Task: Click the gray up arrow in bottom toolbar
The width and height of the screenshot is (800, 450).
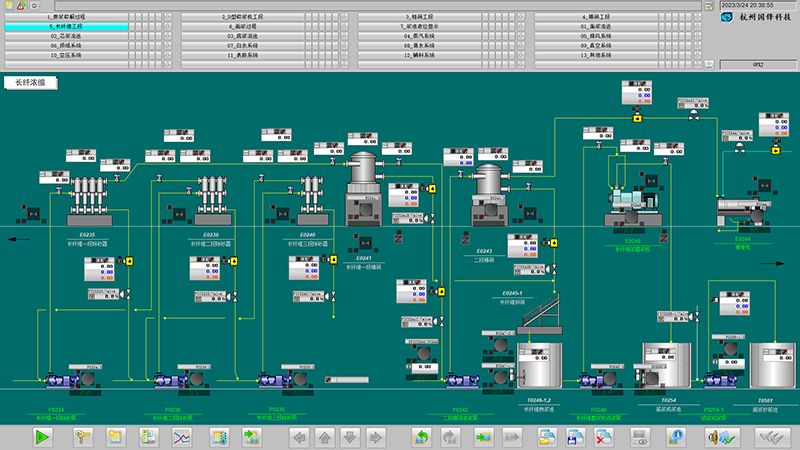Action: point(324,437)
